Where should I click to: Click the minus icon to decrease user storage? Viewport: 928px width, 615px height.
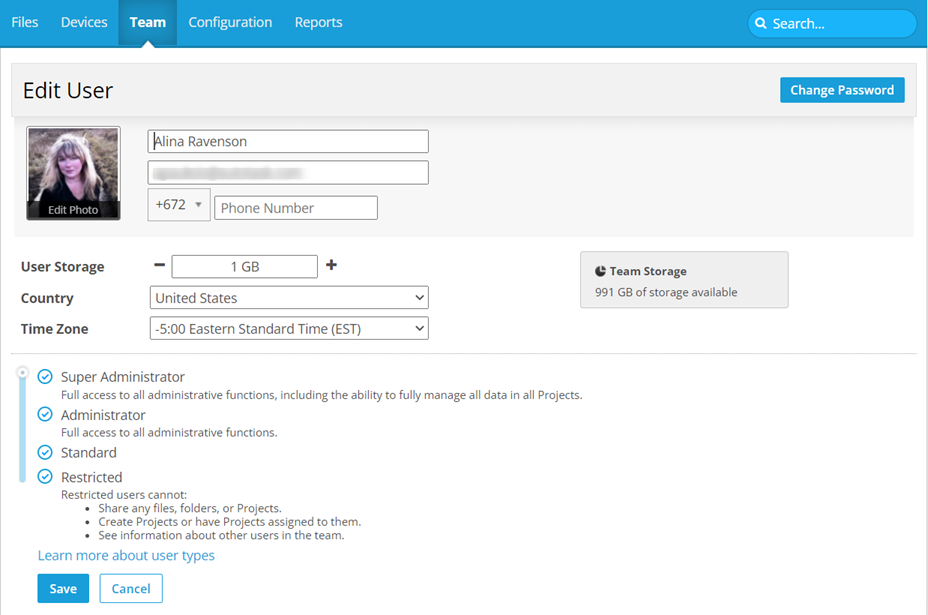pos(159,266)
